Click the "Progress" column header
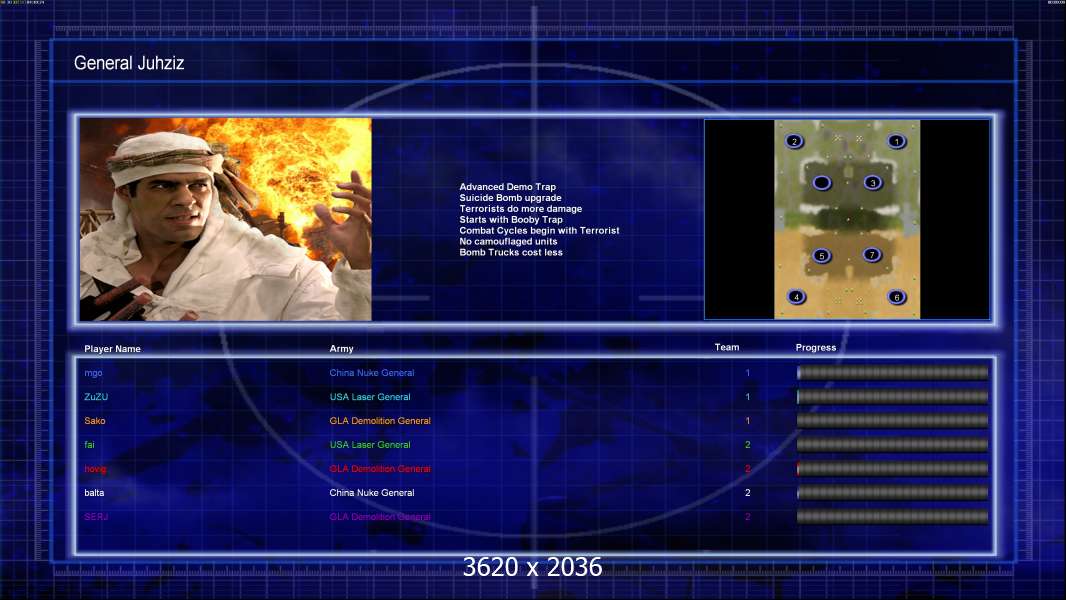 pos(816,348)
